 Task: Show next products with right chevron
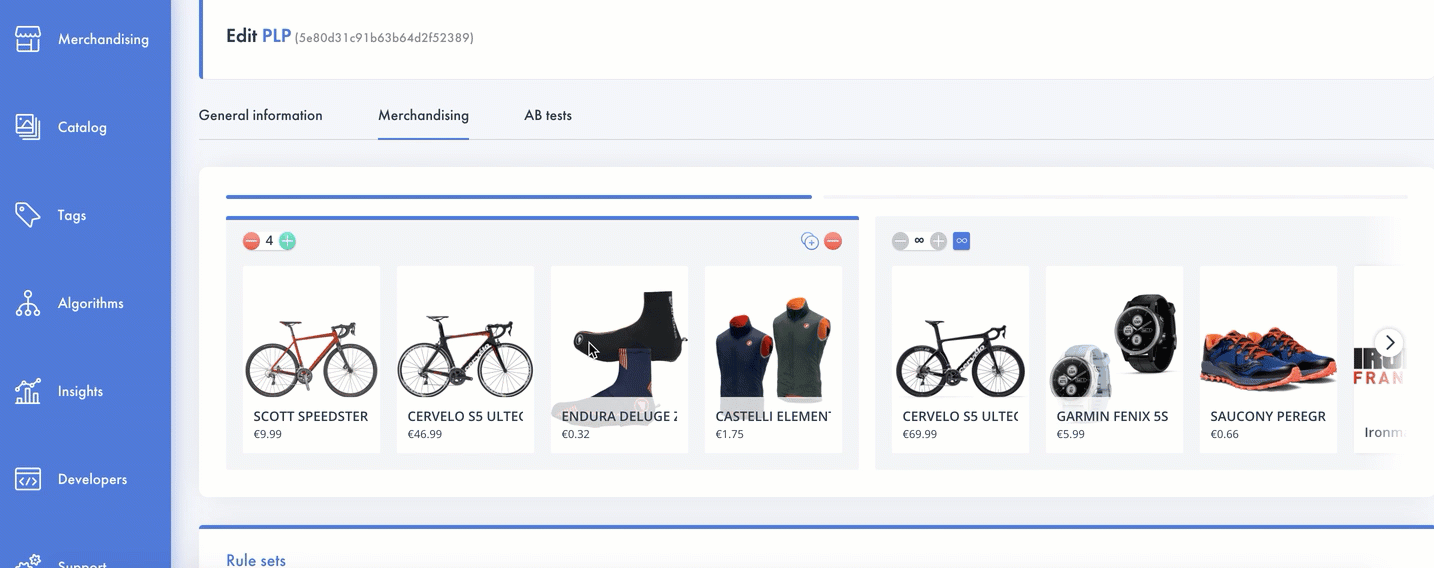[1389, 342]
